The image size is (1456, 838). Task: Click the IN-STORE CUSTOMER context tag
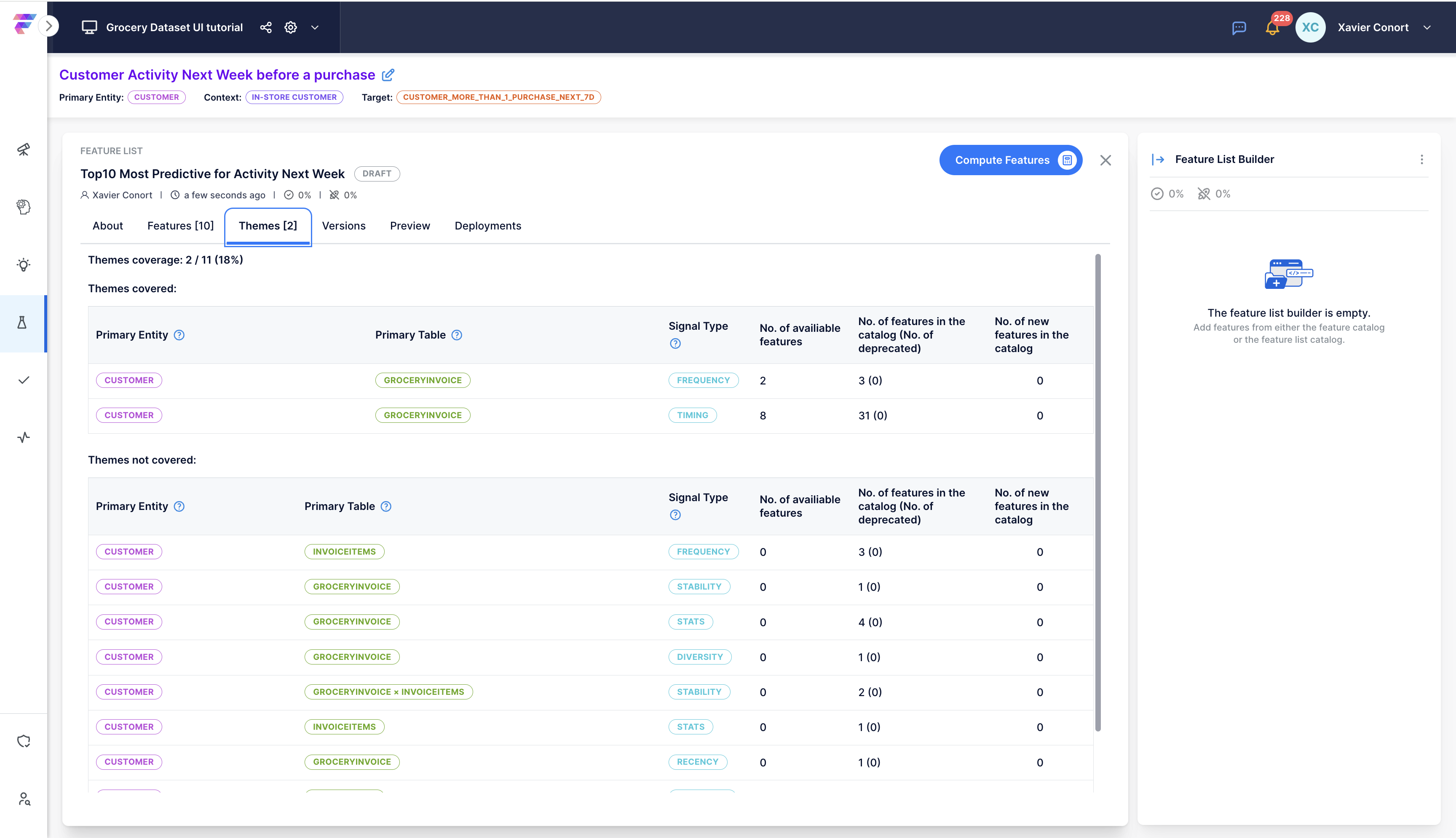pos(294,97)
